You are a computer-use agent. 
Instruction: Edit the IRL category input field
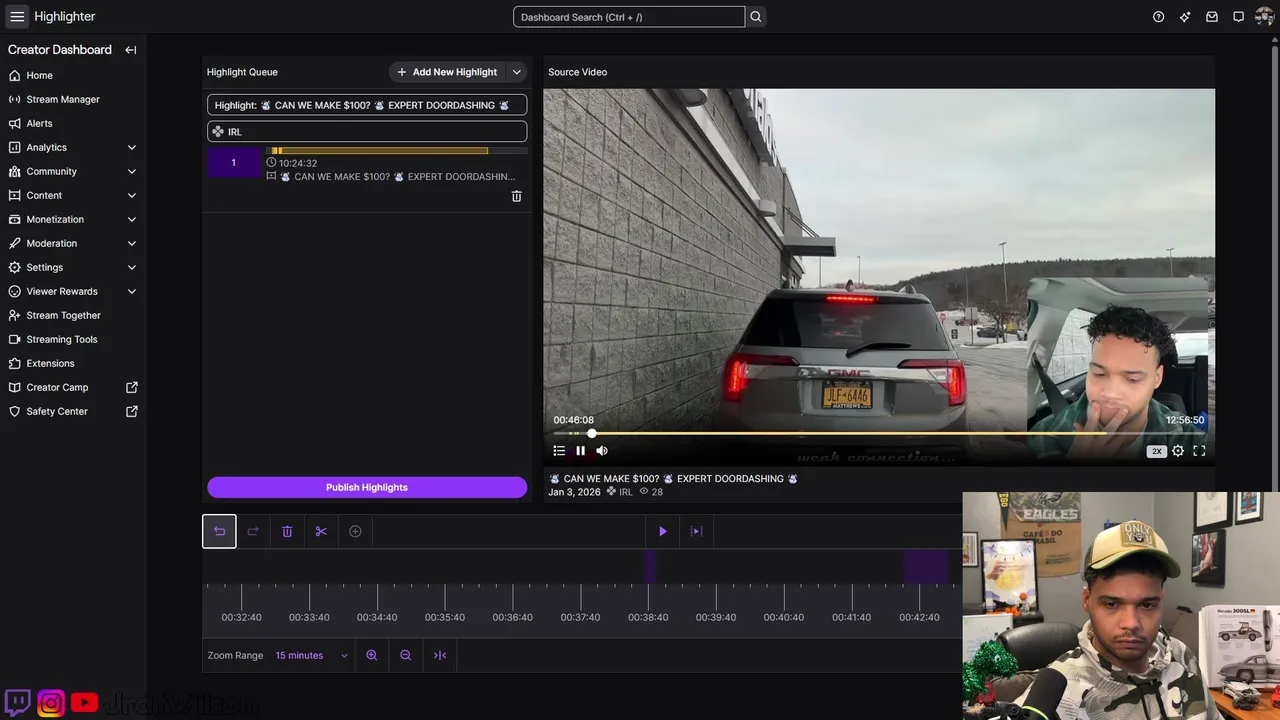367,131
